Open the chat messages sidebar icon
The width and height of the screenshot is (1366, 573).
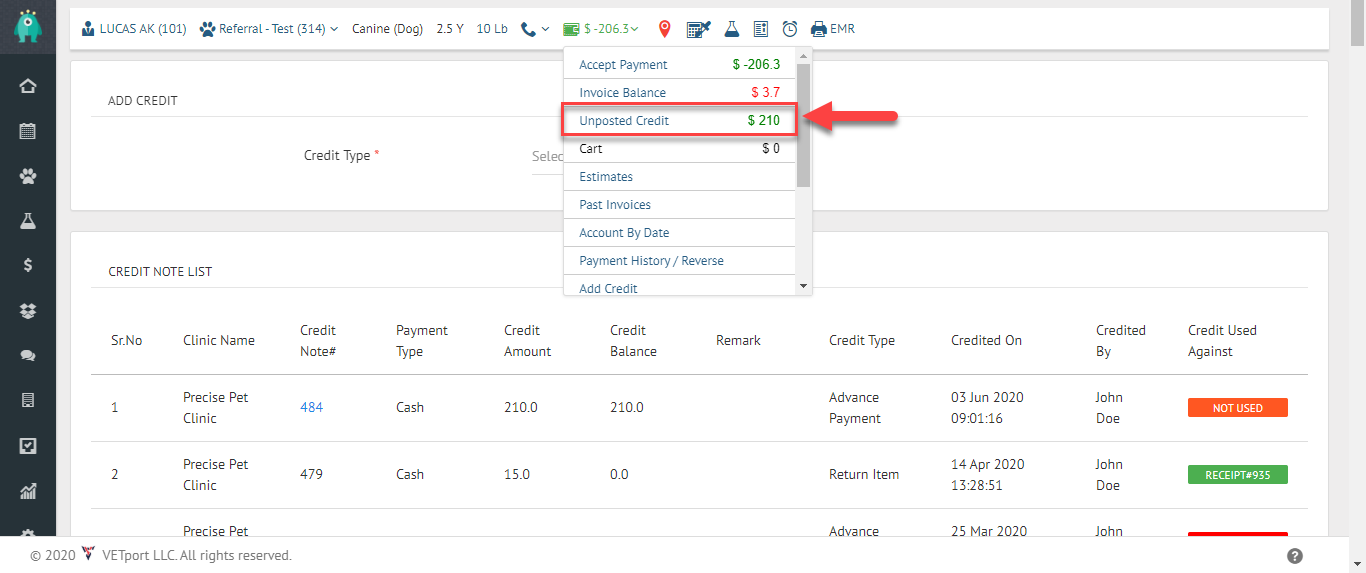point(28,355)
